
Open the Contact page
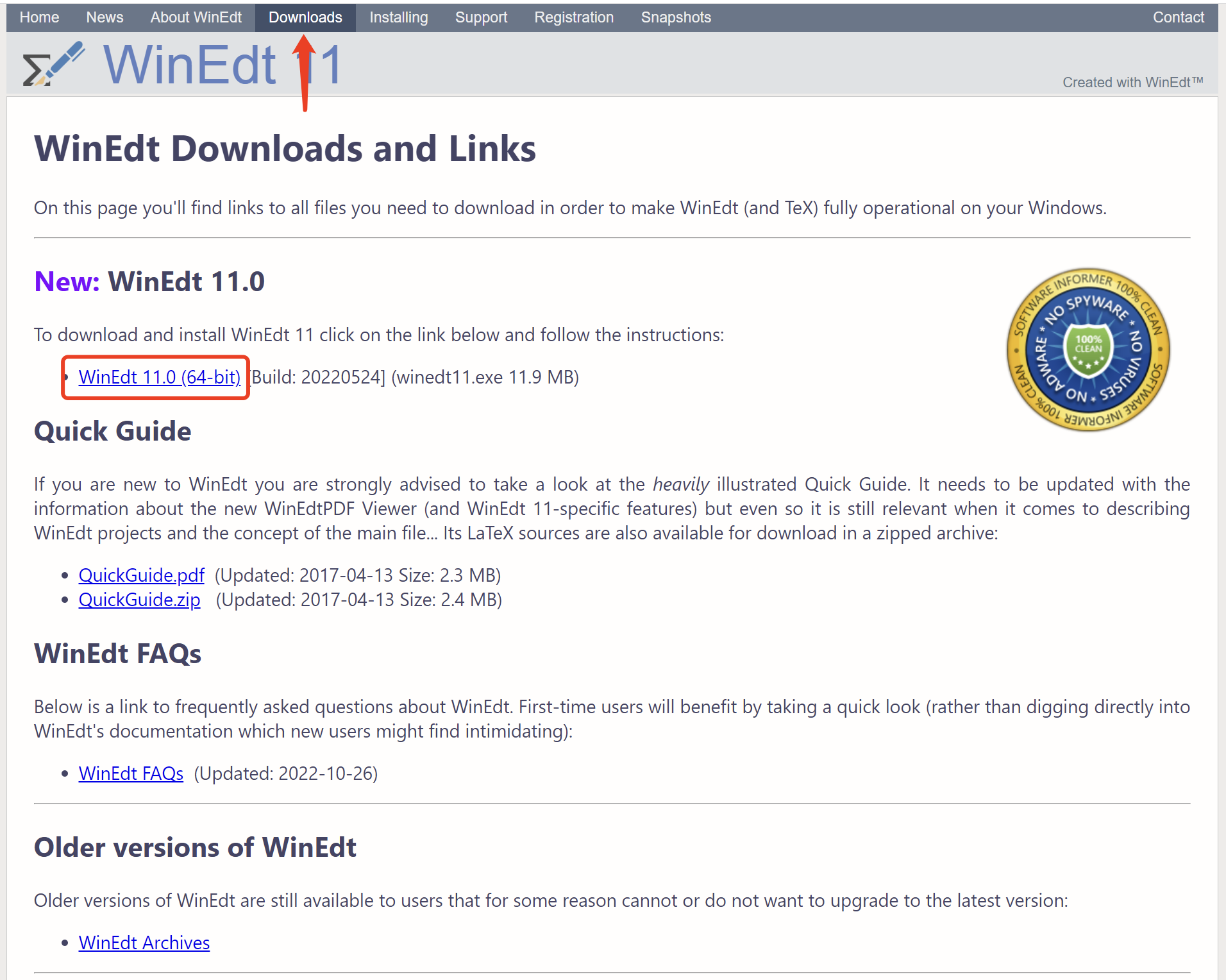tap(1178, 17)
